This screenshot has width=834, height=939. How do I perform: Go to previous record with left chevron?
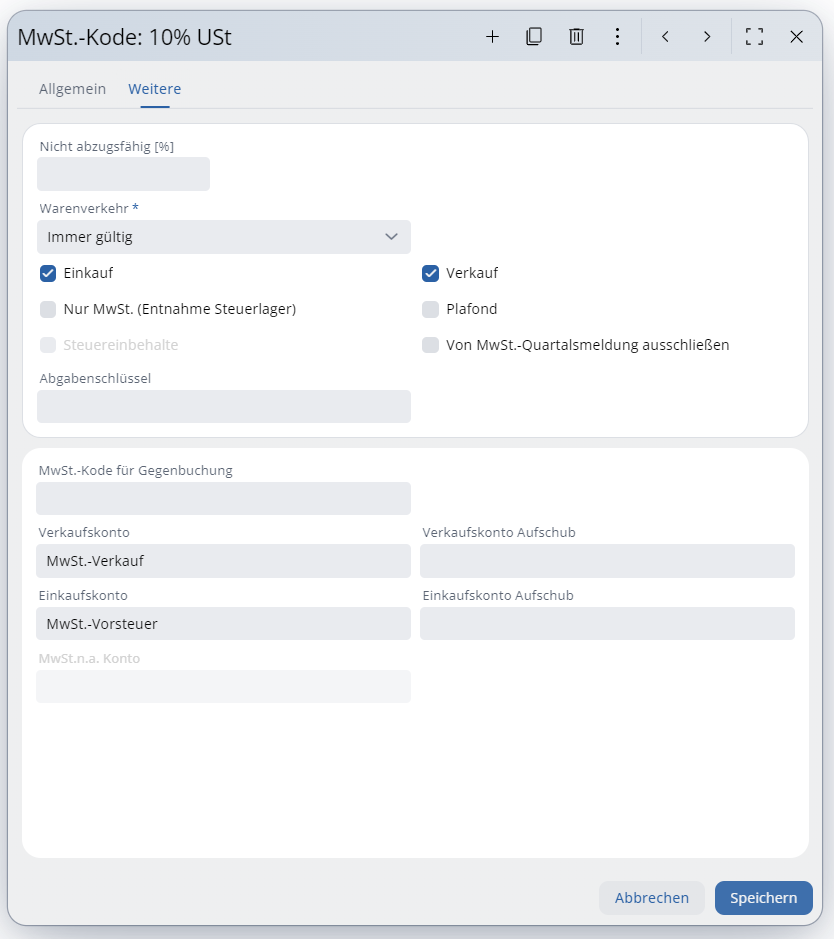[665, 37]
